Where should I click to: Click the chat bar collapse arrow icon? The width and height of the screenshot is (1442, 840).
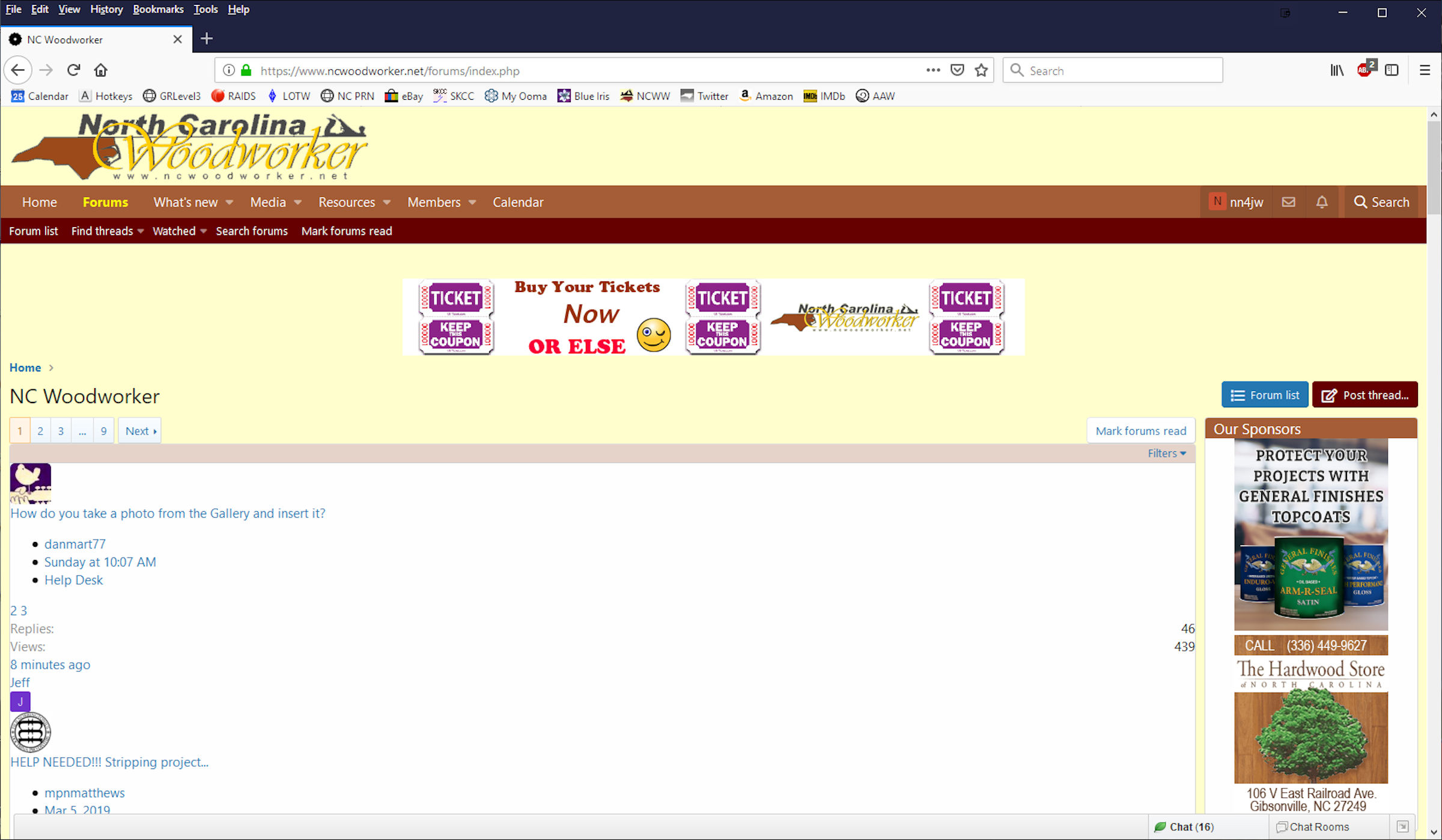pos(1402,827)
